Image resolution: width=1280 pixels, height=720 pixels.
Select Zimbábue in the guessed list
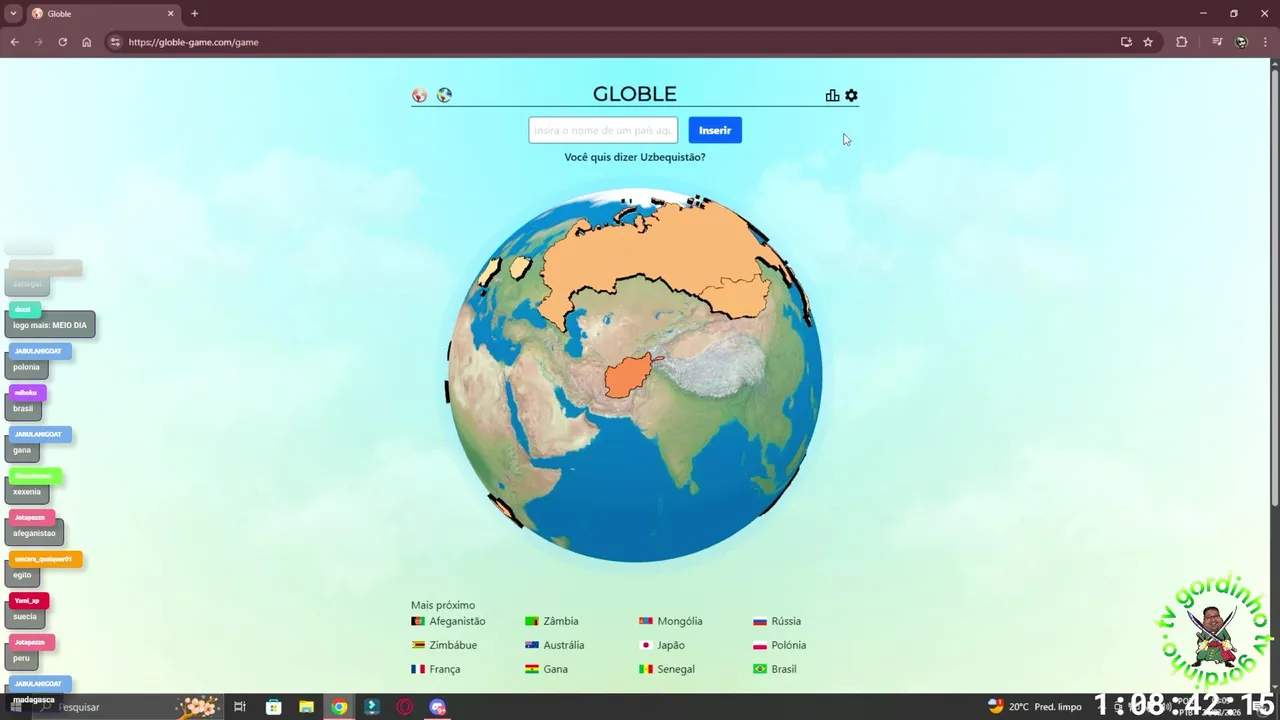[444, 645]
